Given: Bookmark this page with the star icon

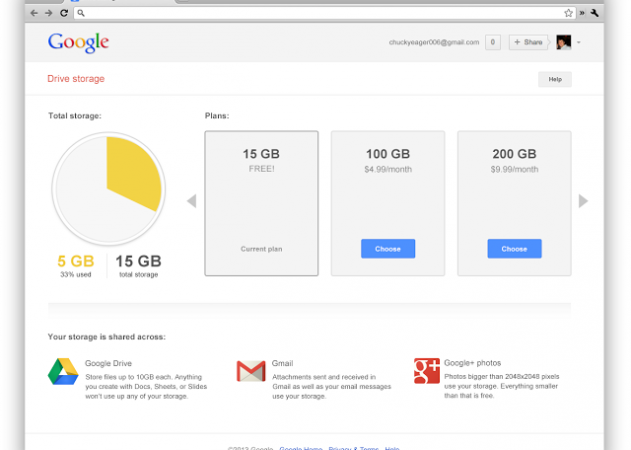Looking at the screenshot, I should (x=568, y=13).
